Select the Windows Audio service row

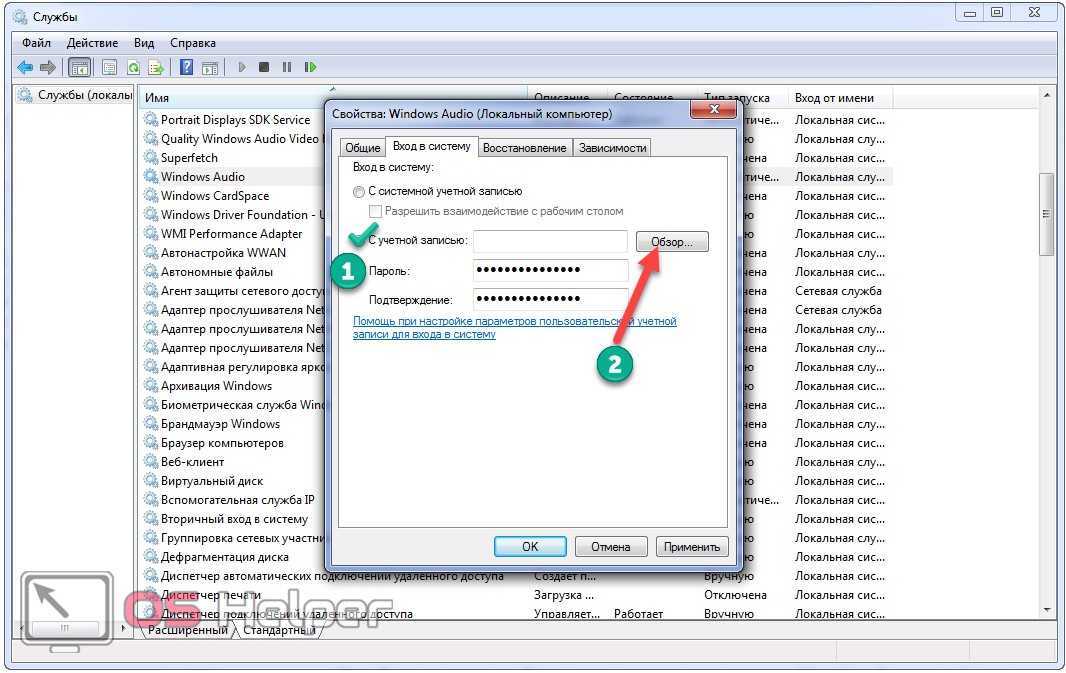(x=231, y=177)
